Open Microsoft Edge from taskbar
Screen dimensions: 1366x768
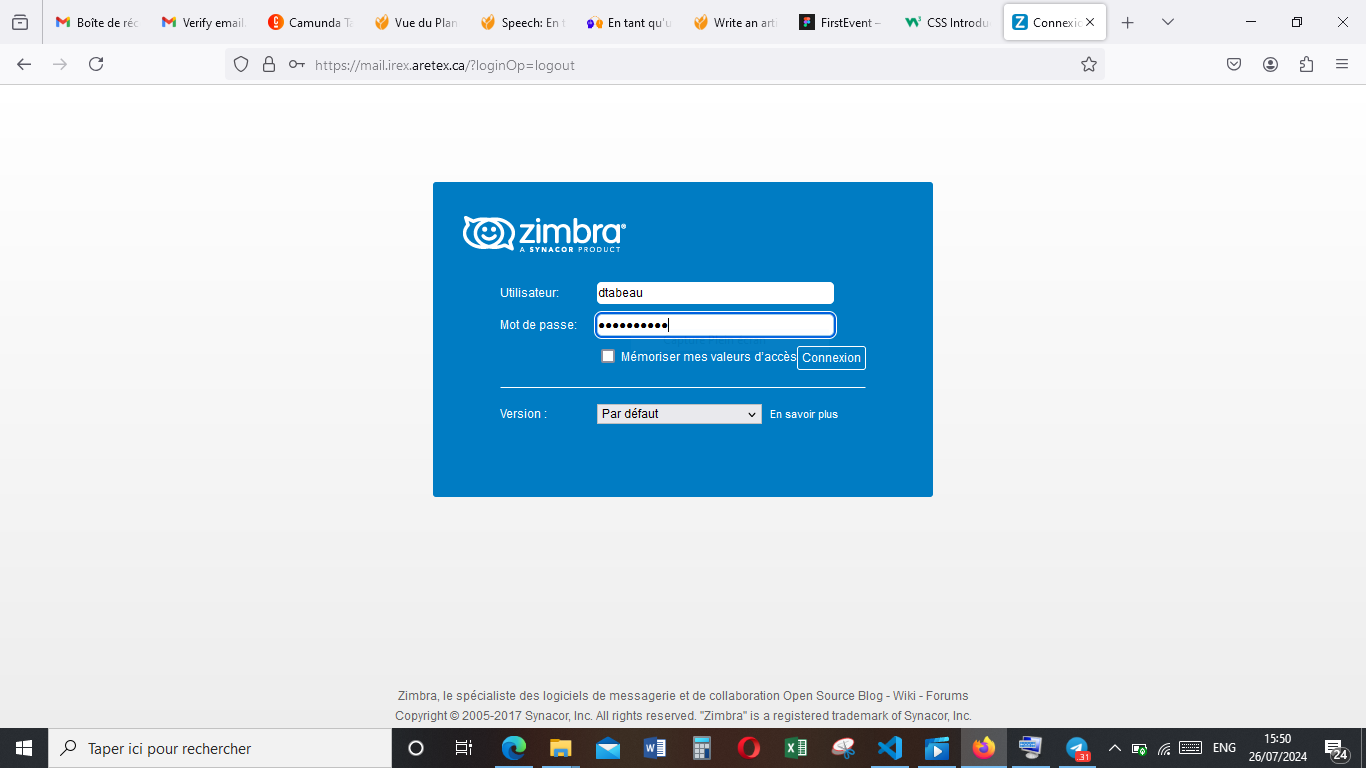click(514, 748)
